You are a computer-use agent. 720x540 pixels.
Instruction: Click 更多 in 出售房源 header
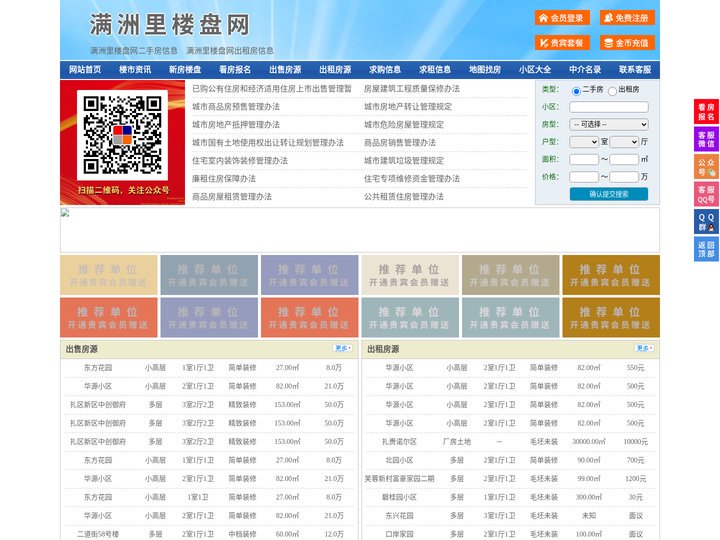pos(343,348)
